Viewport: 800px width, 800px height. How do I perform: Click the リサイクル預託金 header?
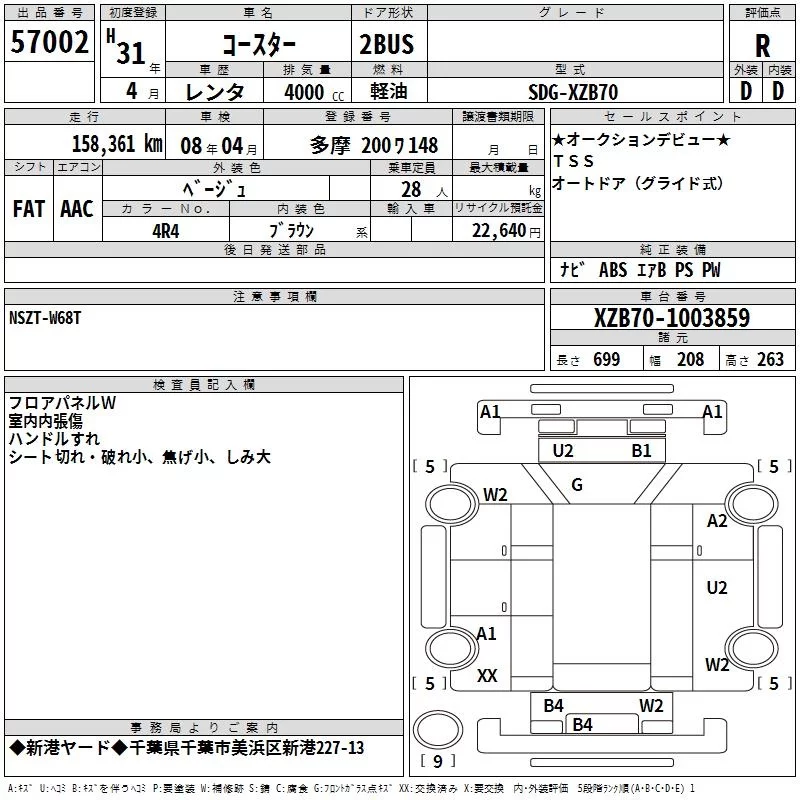[498, 208]
